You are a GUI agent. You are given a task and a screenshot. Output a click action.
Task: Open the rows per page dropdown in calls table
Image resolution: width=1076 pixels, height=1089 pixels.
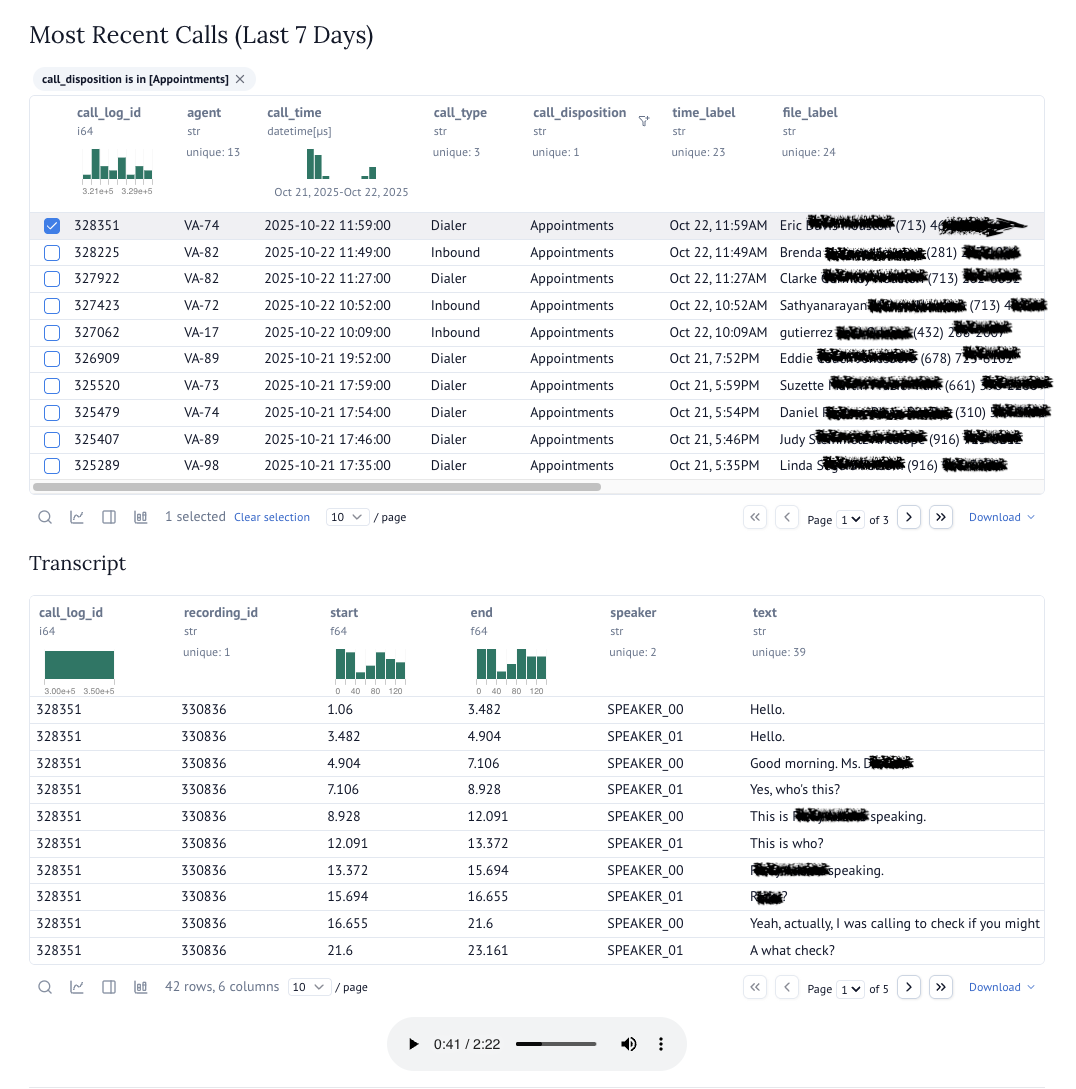click(x=347, y=517)
